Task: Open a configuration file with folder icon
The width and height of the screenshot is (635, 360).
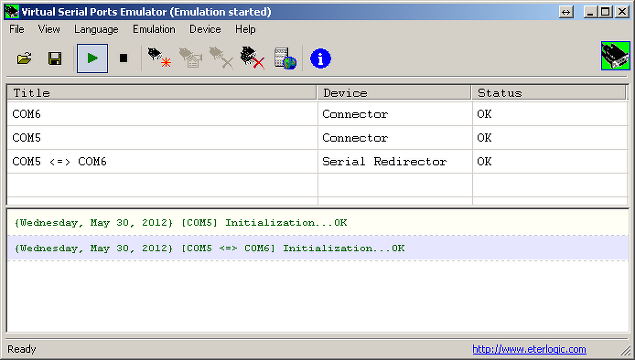Action: point(24,59)
